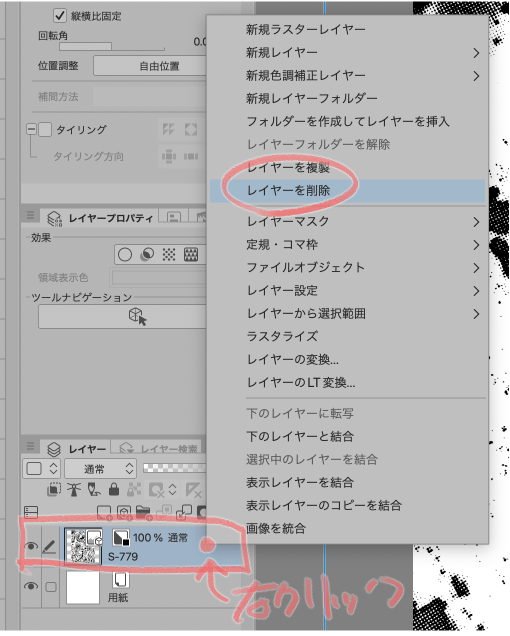Click the second タイリング pattern icon
510x636 pixels.
point(191,129)
